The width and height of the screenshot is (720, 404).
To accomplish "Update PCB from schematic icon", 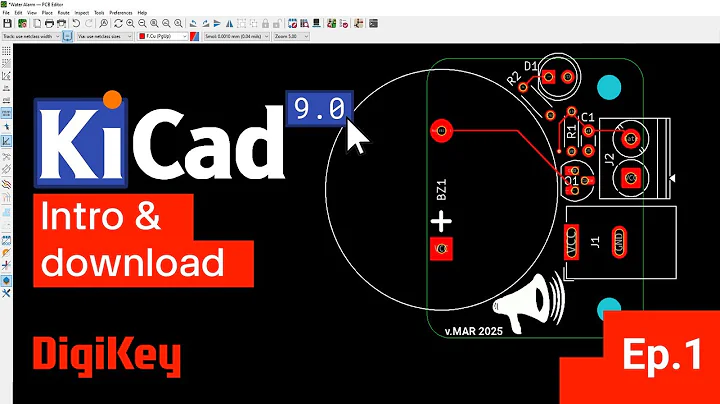I will click(331, 23).
